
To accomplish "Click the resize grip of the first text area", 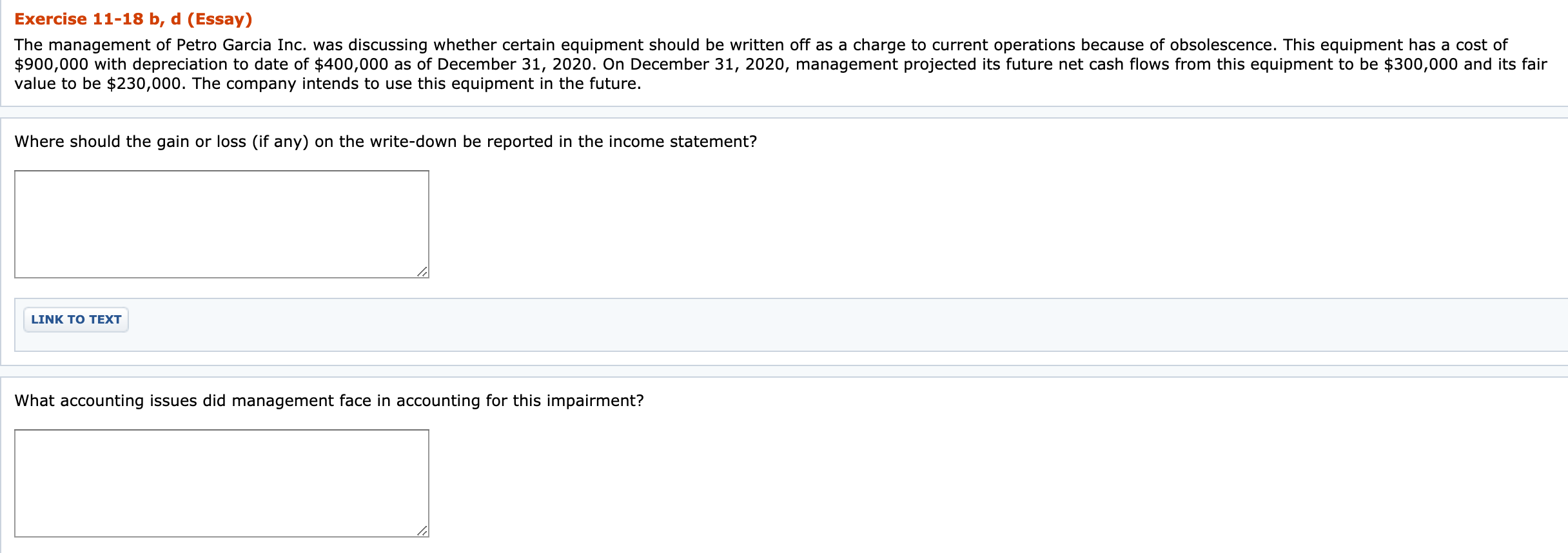I will click(x=422, y=273).
